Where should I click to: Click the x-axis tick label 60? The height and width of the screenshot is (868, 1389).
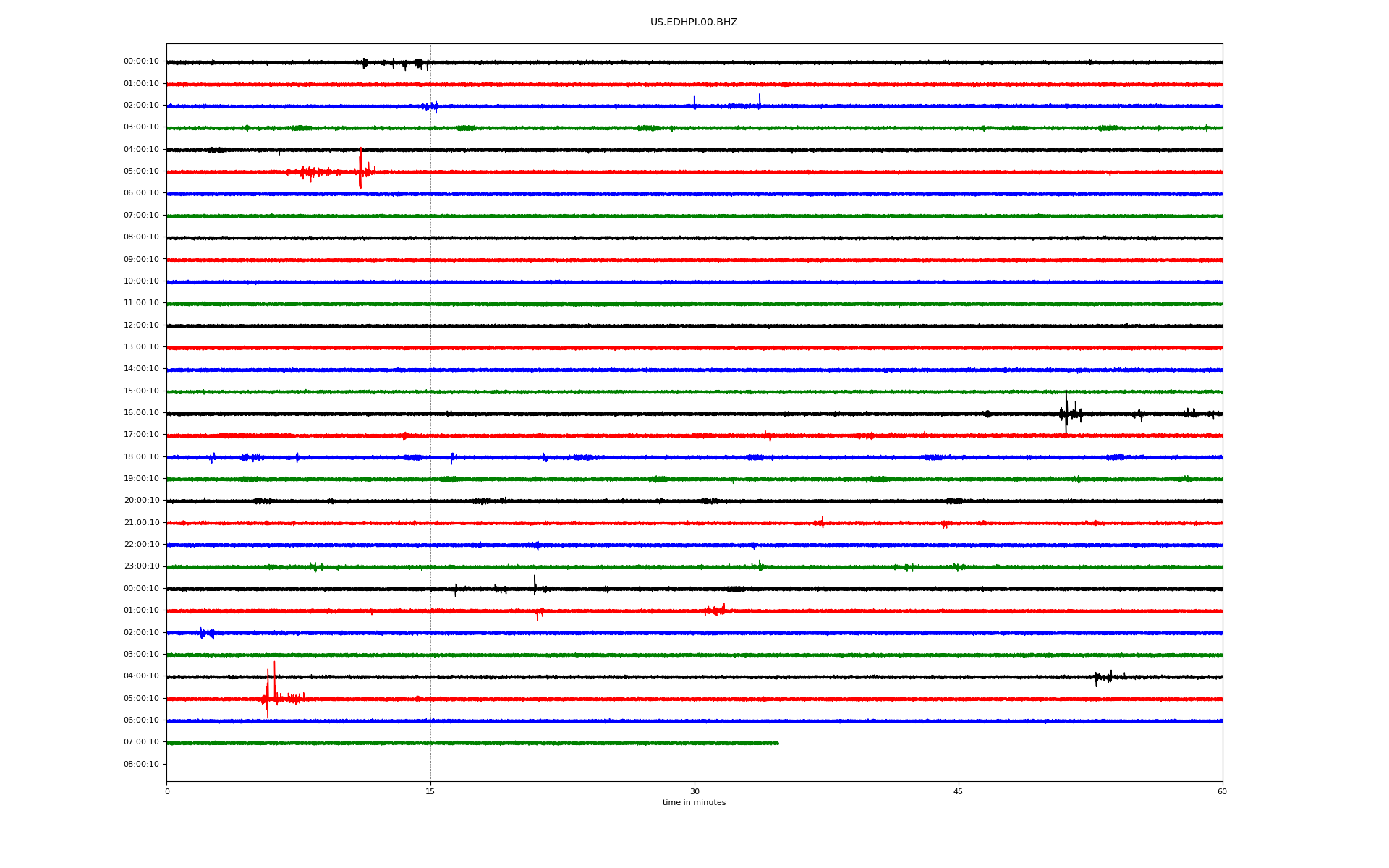coord(1222,792)
